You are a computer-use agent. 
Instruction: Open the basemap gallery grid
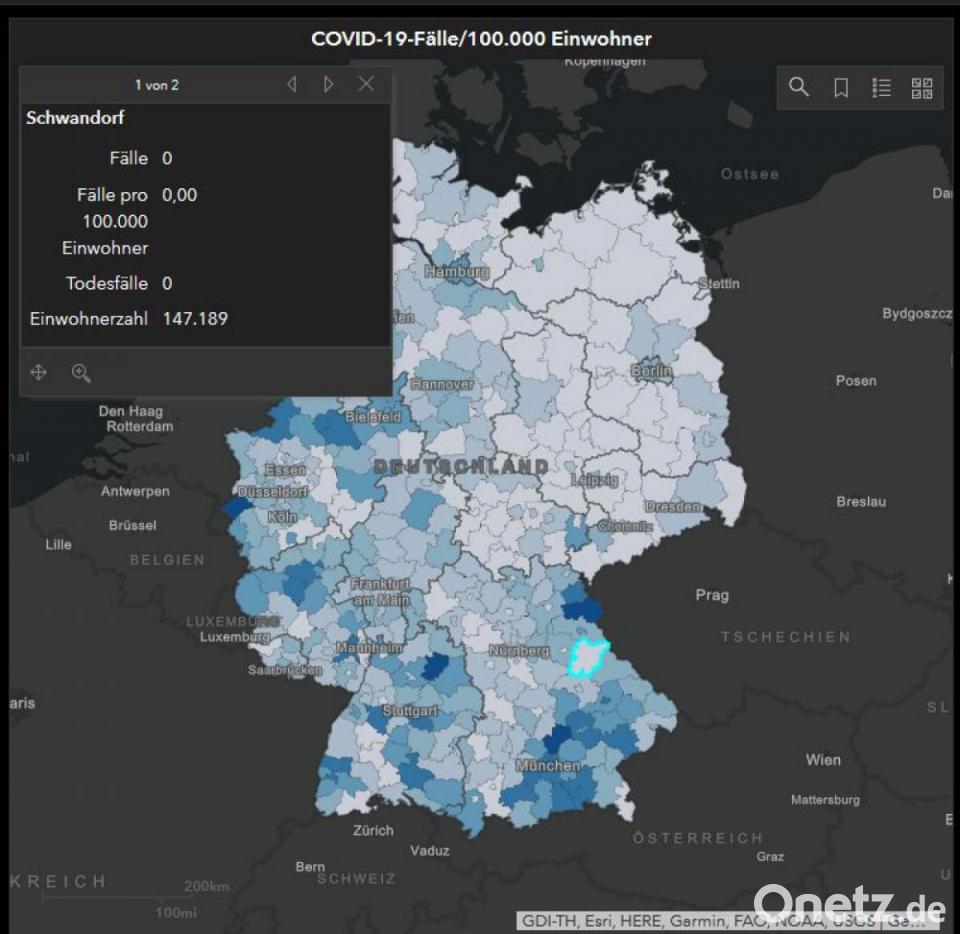point(921,87)
